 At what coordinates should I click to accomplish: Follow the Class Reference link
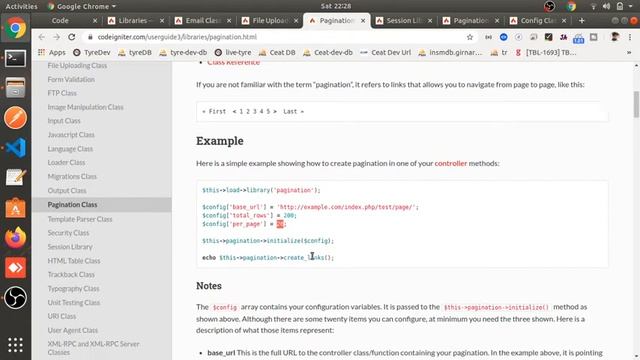coord(233,62)
